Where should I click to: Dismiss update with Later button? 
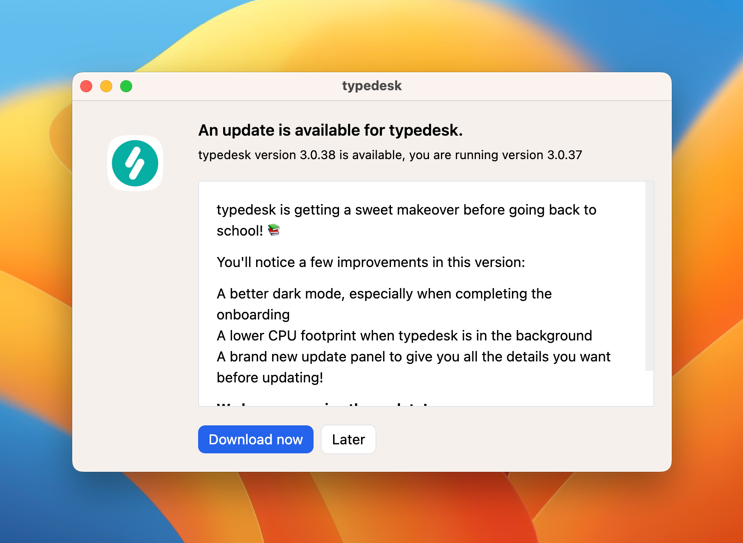tap(348, 439)
